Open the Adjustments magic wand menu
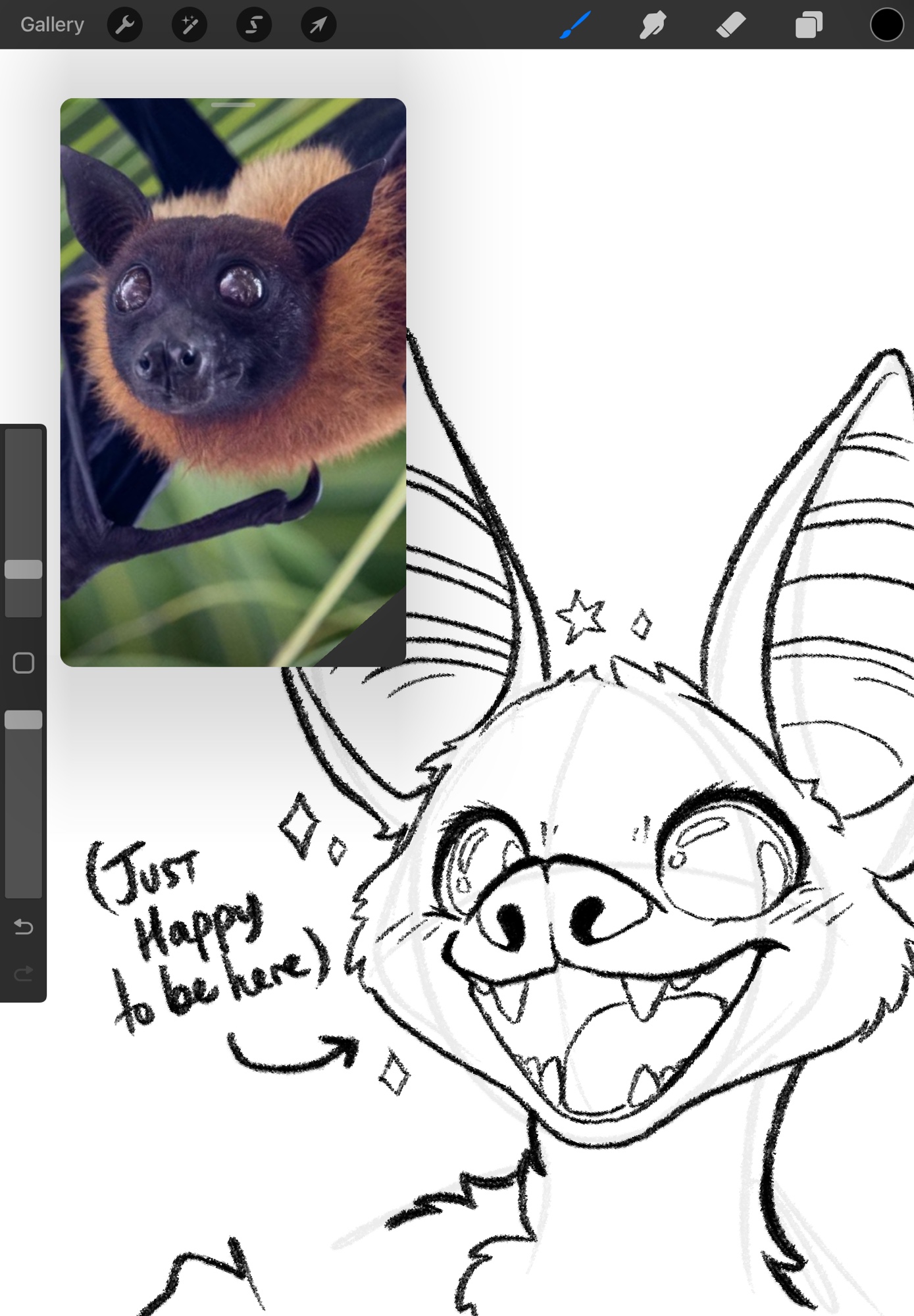914x1316 pixels. pos(190,25)
